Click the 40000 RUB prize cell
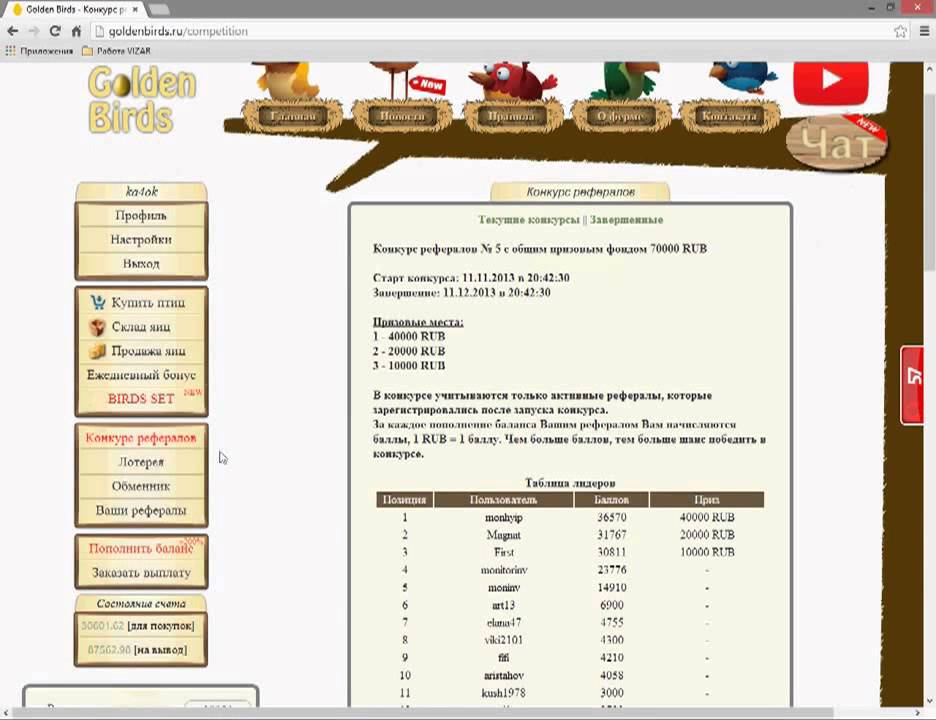 [x=707, y=517]
